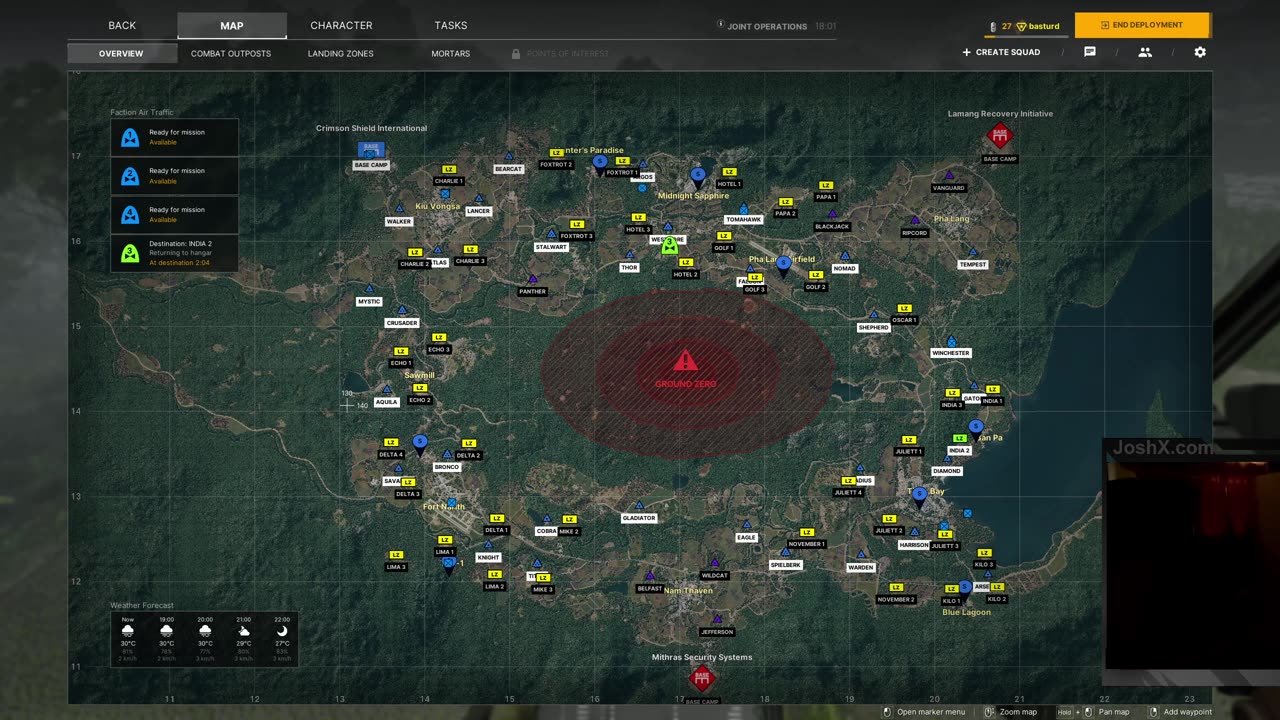Click the 'Add waypoint' hint
1280x720 pixels.
point(1188,712)
